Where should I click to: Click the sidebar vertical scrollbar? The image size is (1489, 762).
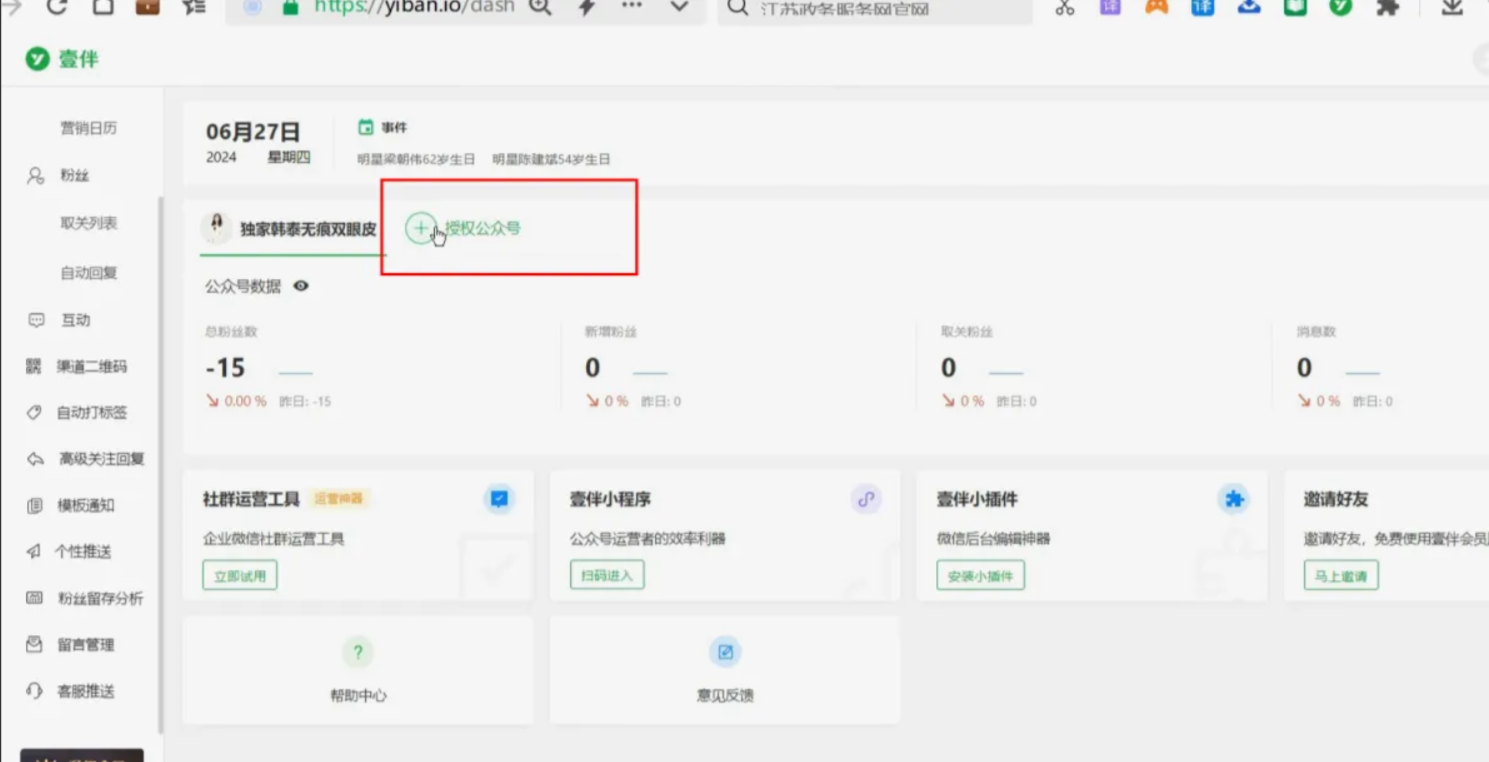pyautogui.click(x=160, y=465)
